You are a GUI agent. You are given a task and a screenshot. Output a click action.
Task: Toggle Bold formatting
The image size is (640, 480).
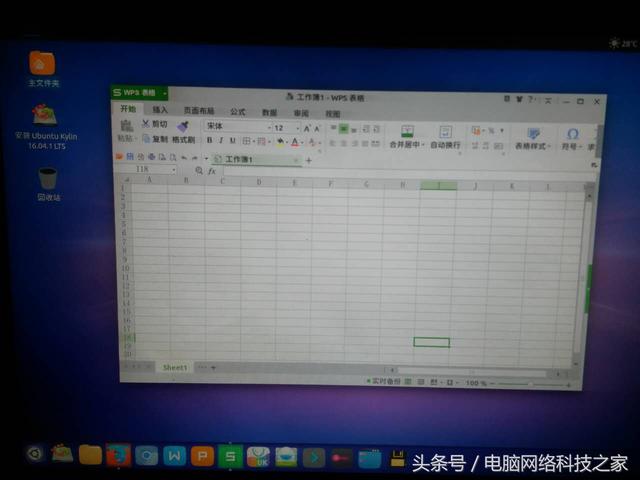click(209, 140)
